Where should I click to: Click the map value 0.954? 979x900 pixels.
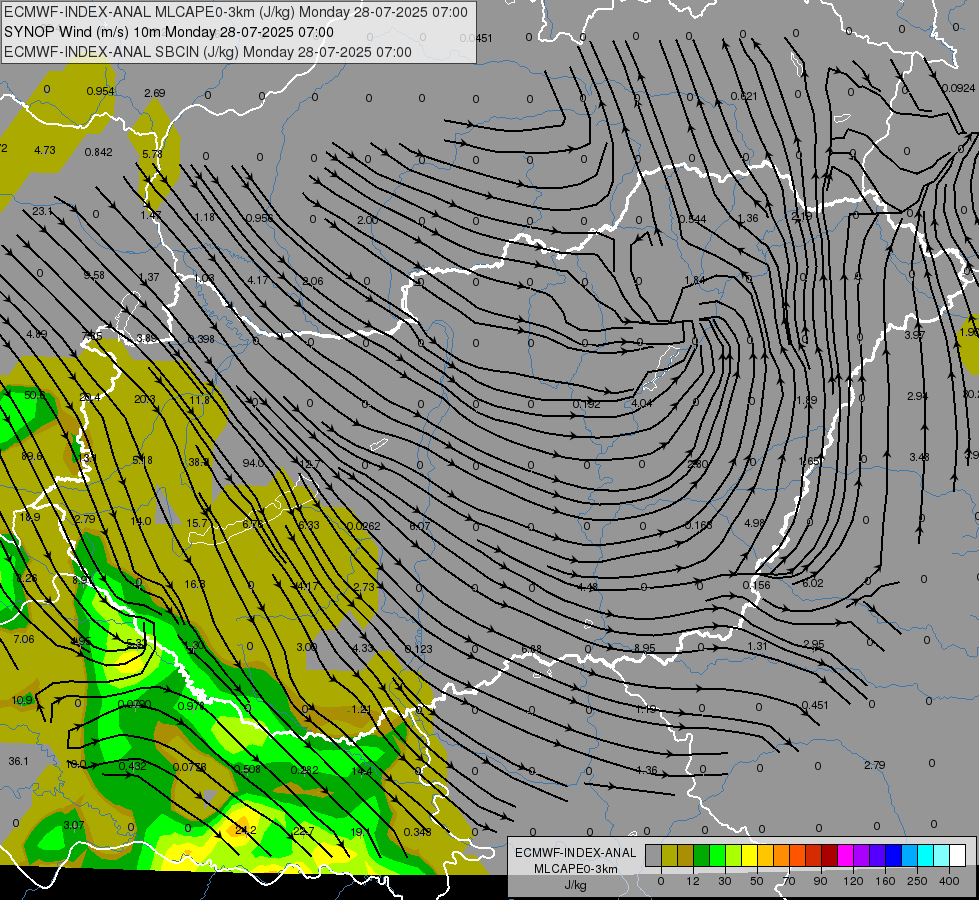101,91
